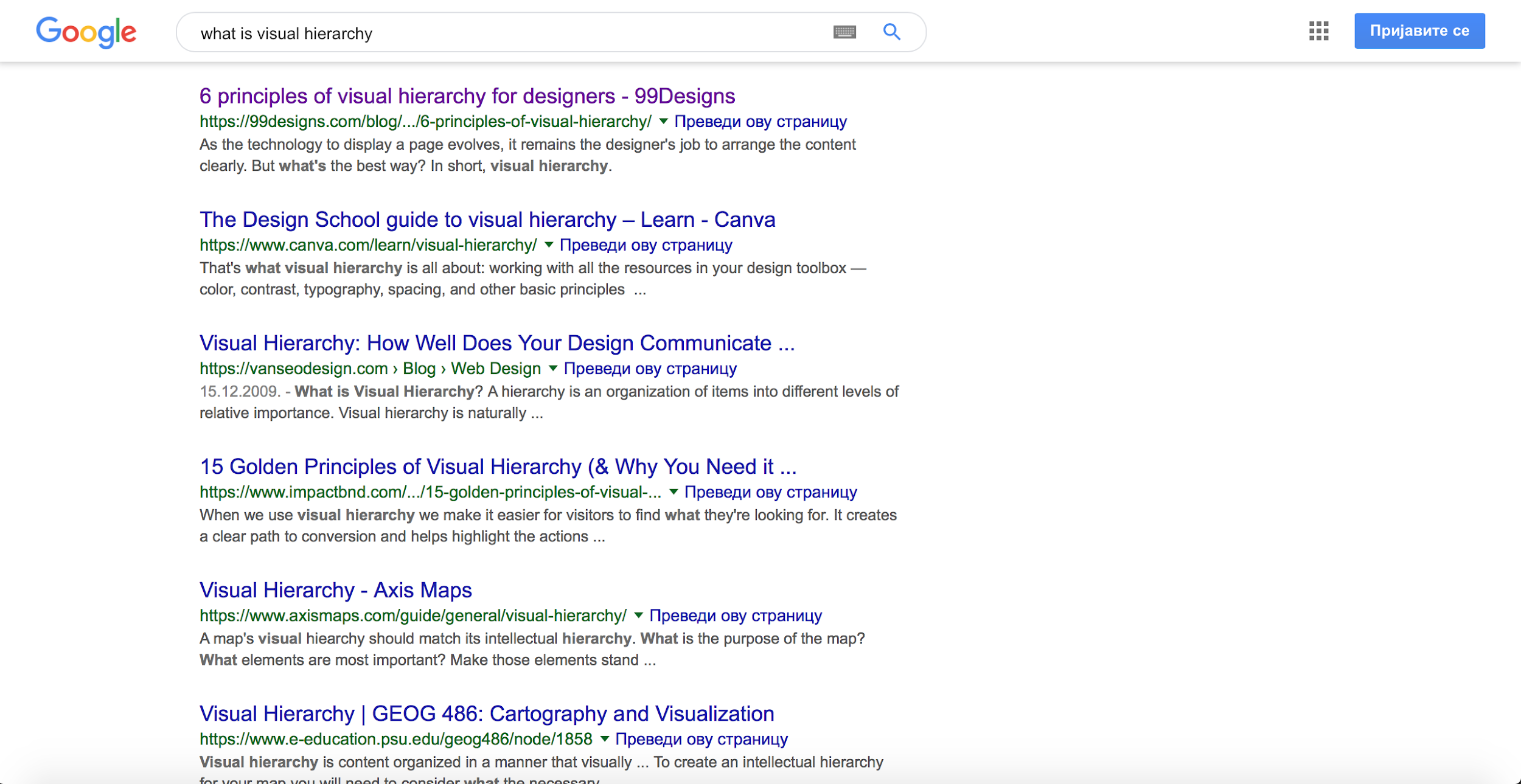Open the Canva Design School guide result
The height and width of the screenshot is (784, 1521).
(487, 220)
